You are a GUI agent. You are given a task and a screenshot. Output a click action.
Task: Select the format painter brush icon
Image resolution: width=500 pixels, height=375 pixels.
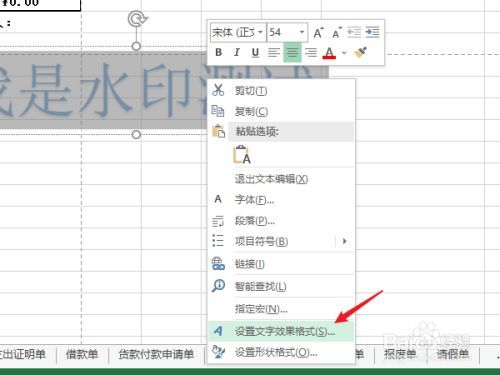360,52
